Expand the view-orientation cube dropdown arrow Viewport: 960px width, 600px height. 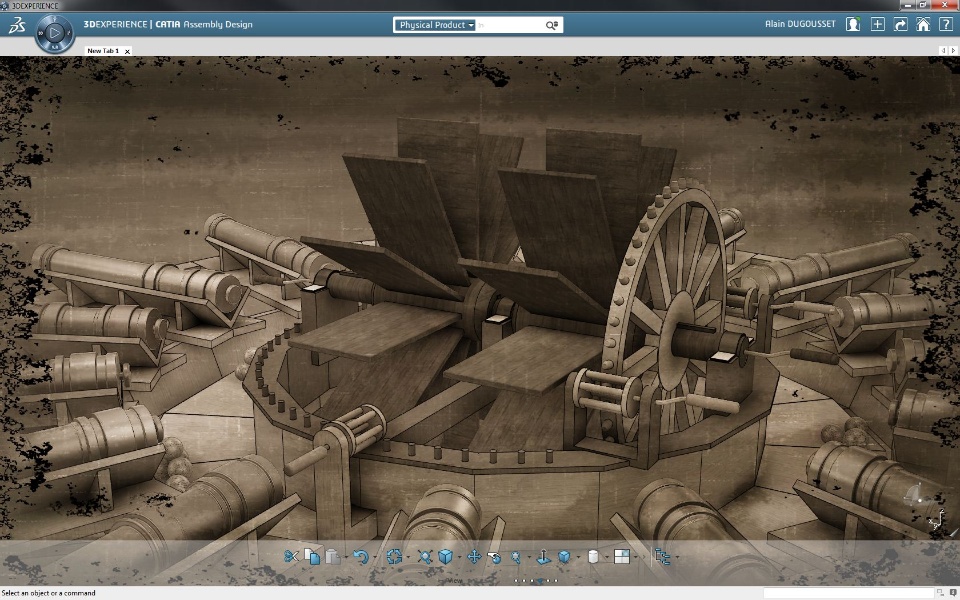[x=460, y=557]
